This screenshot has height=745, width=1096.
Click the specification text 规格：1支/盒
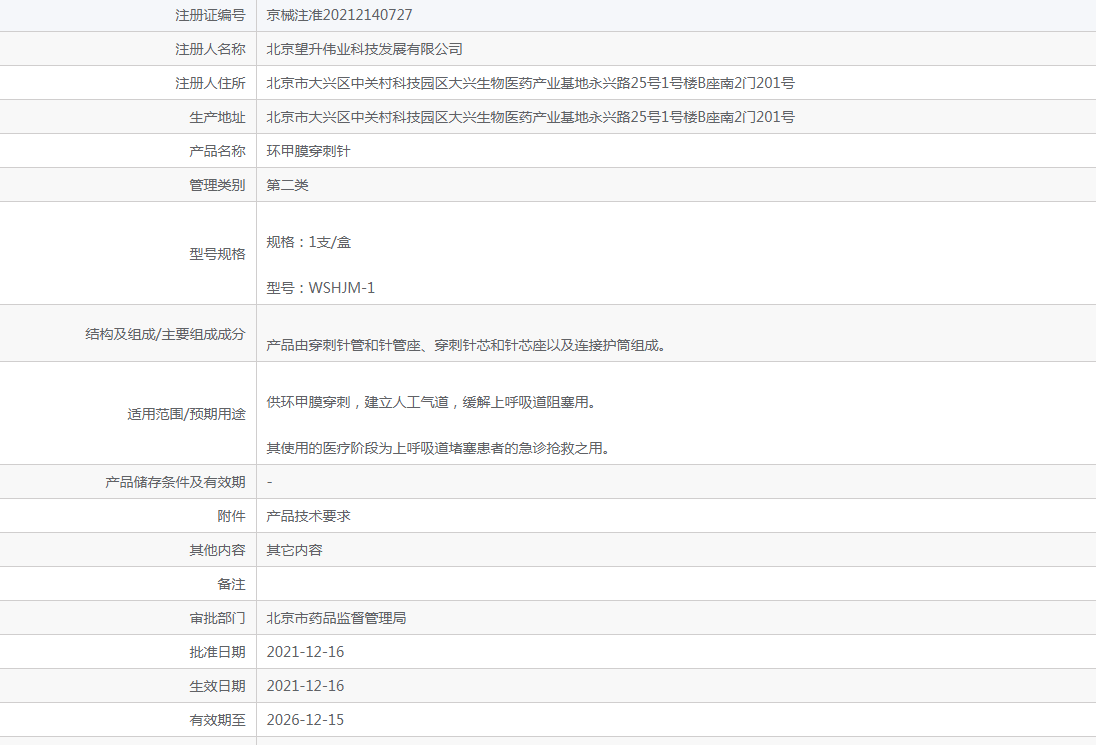pyautogui.click(x=308, y=242)
